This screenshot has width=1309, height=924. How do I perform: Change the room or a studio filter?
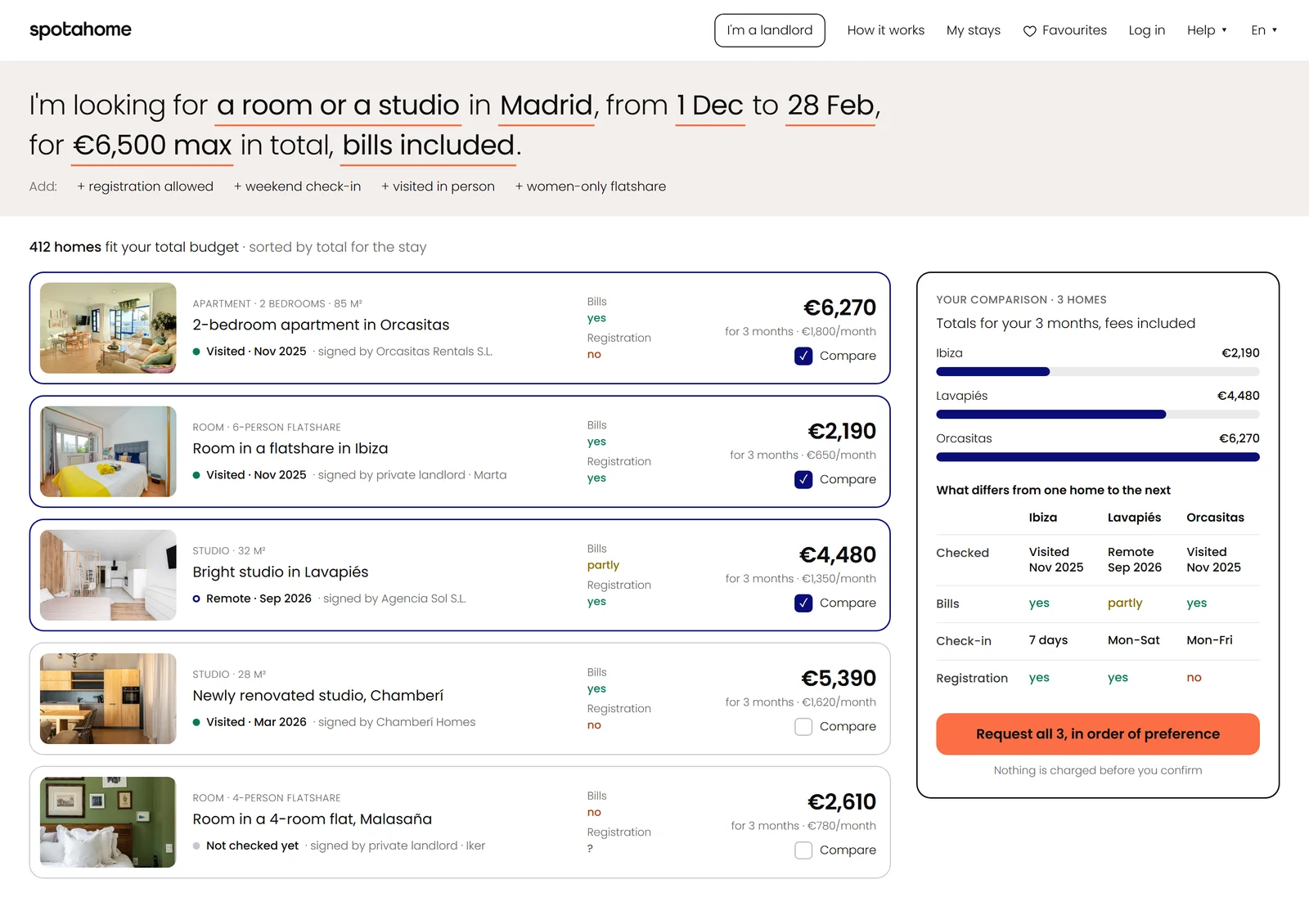pyautogui.click(x=338, y=105)
